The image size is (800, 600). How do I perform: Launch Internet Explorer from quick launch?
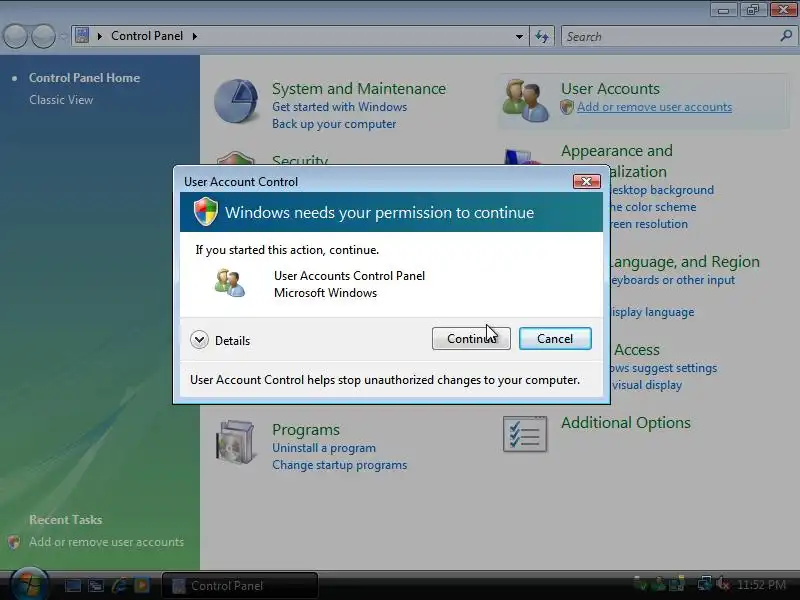(x=119, y=585)
